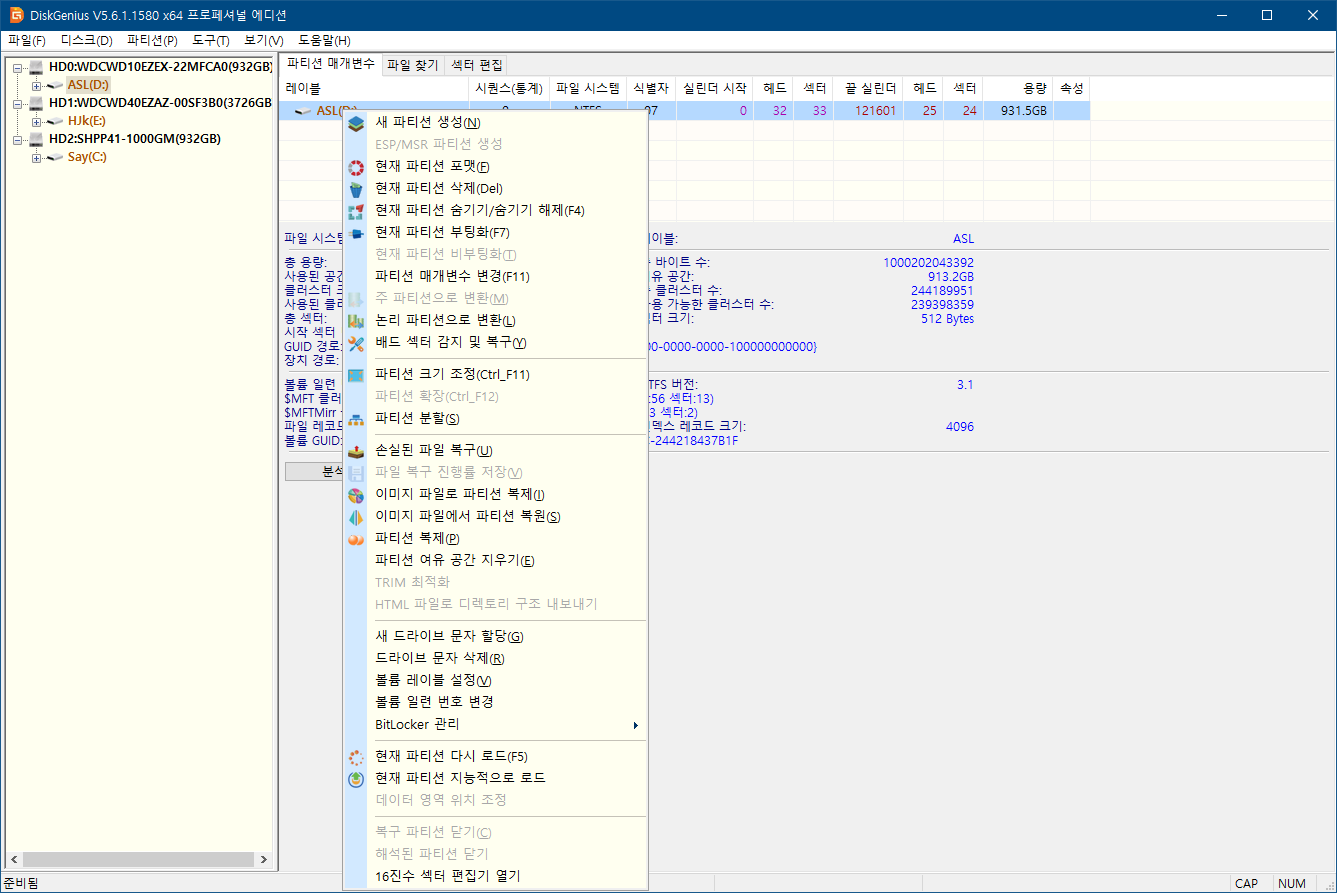1337x893 pixels.
Task: Click the 913.2GB free space value
Action: click(950, 277)
